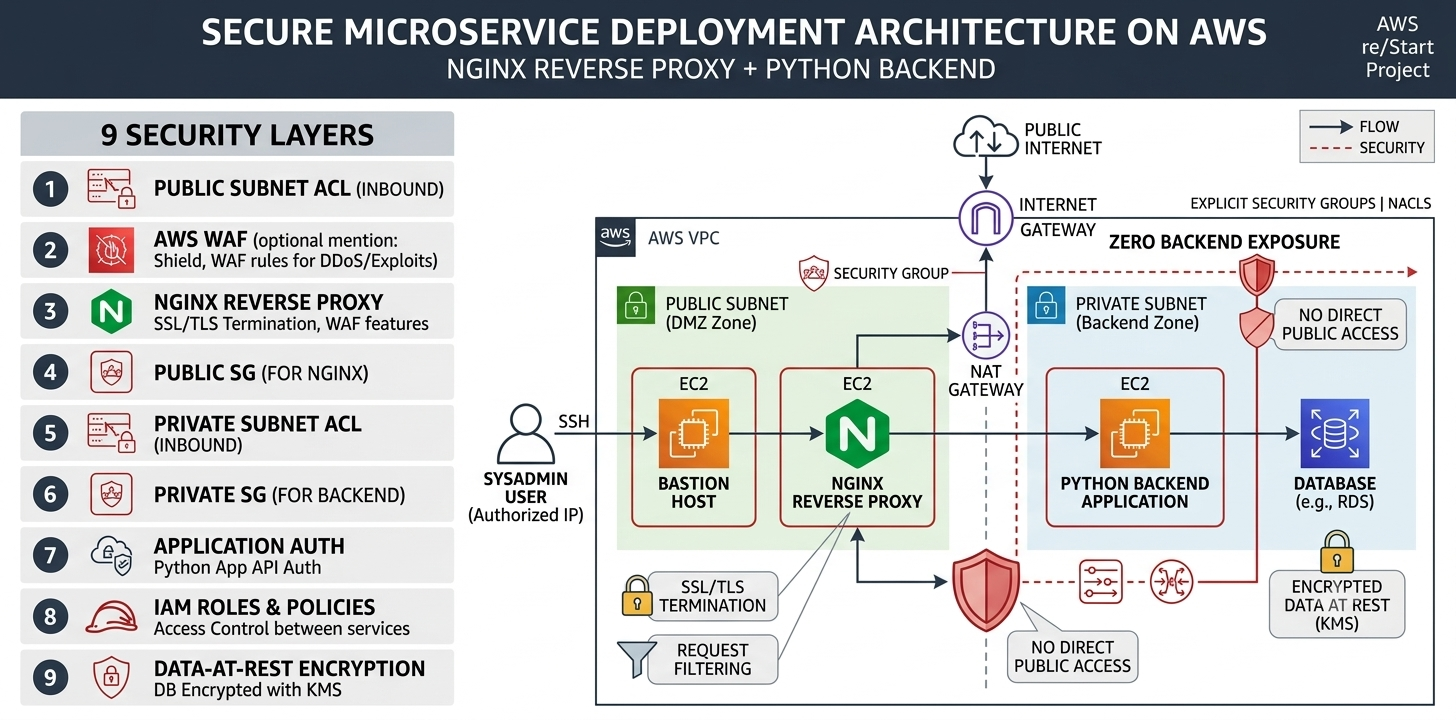Click the main architecture title heading
1456x720 pixels.
pos(734,32)
